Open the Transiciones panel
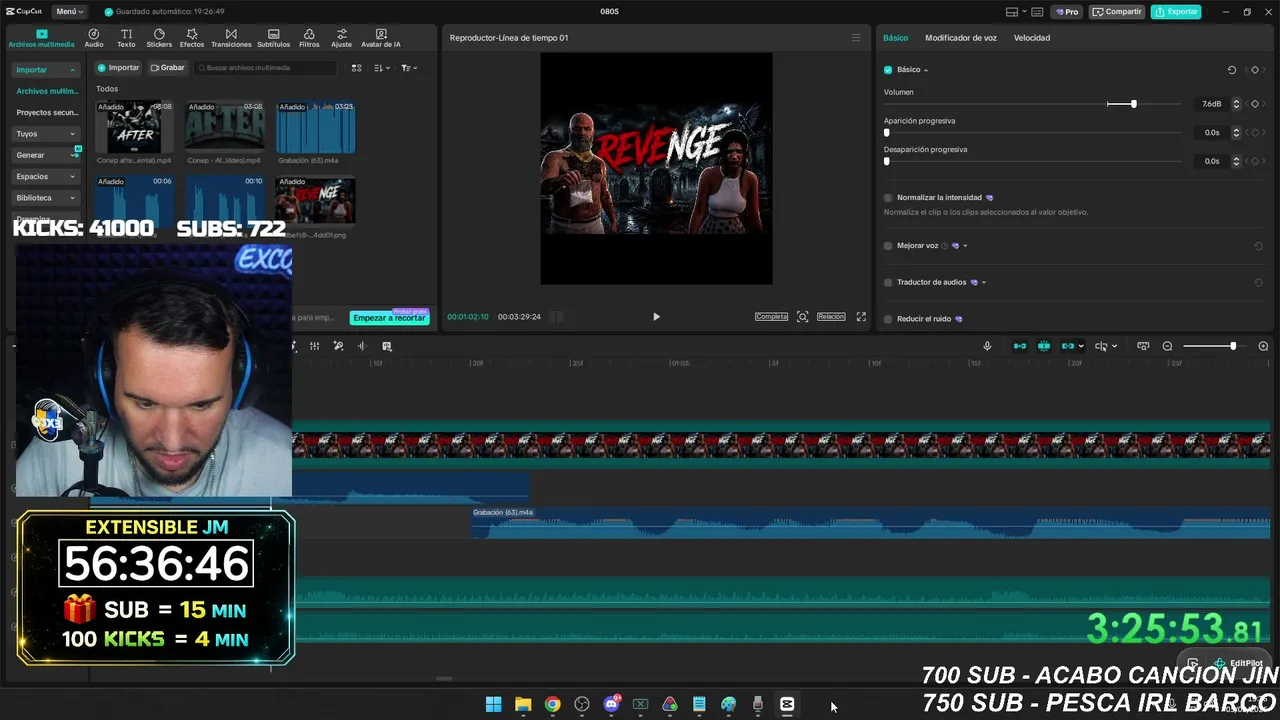This screenshot has height=720, width=1280. (231, 38)
